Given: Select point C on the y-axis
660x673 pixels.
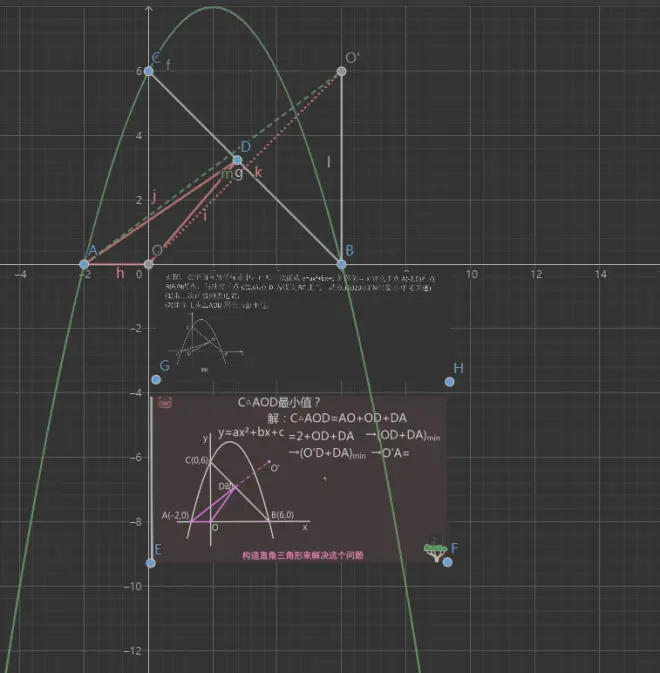Looking at the screenshot, I should point(148,71).
